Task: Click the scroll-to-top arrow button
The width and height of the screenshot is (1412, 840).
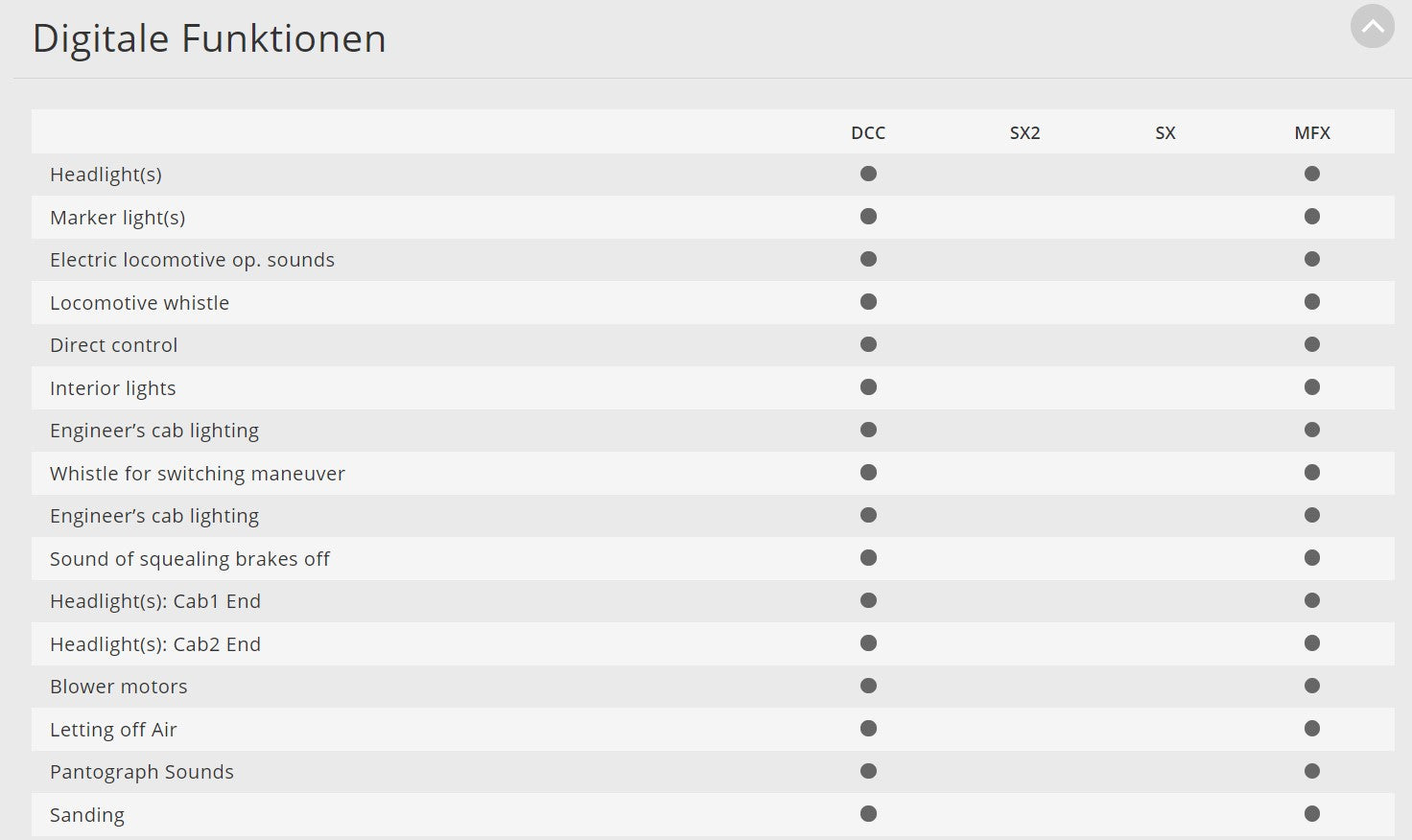Action: [x=1372, y=27]
